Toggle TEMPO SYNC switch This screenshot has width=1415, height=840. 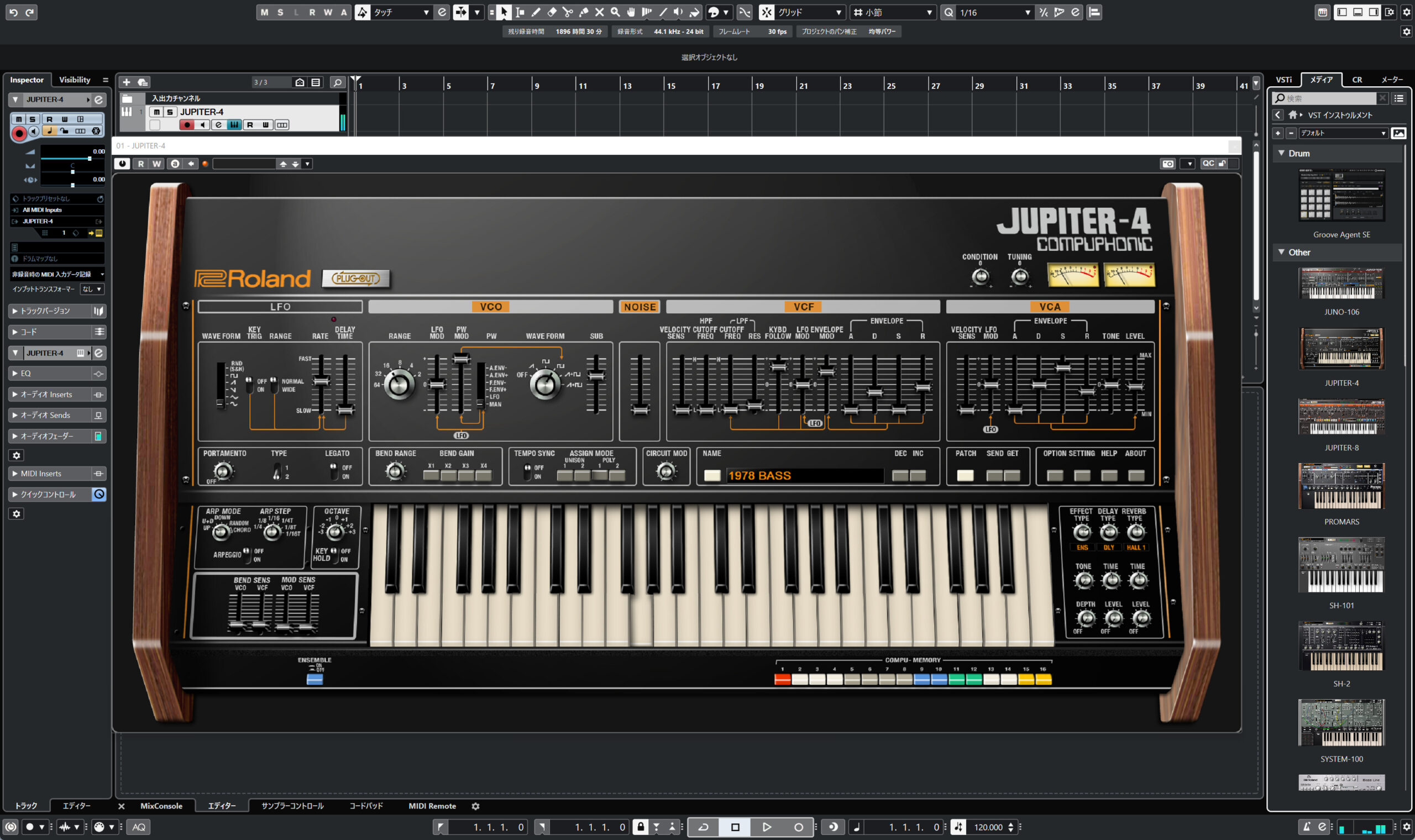pos(527,471)
